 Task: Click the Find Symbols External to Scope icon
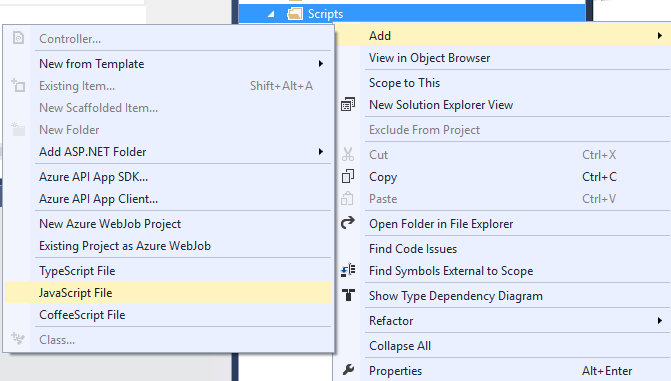click(x=347, y=270)
